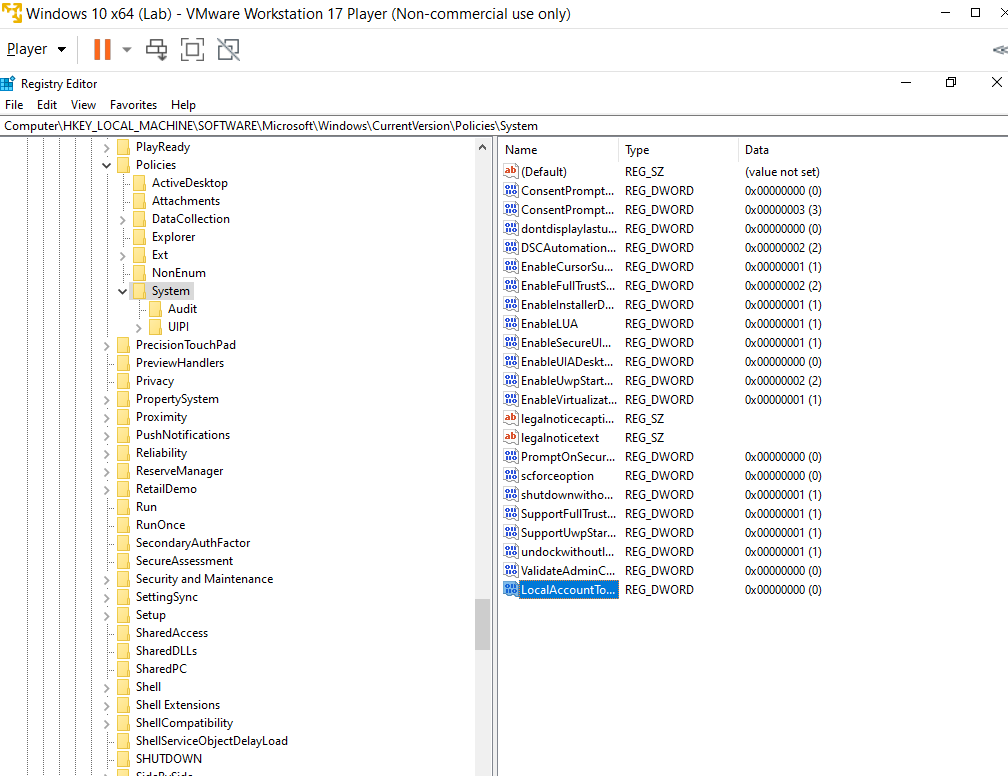Close the Registry Editor window

coord(996,82)
